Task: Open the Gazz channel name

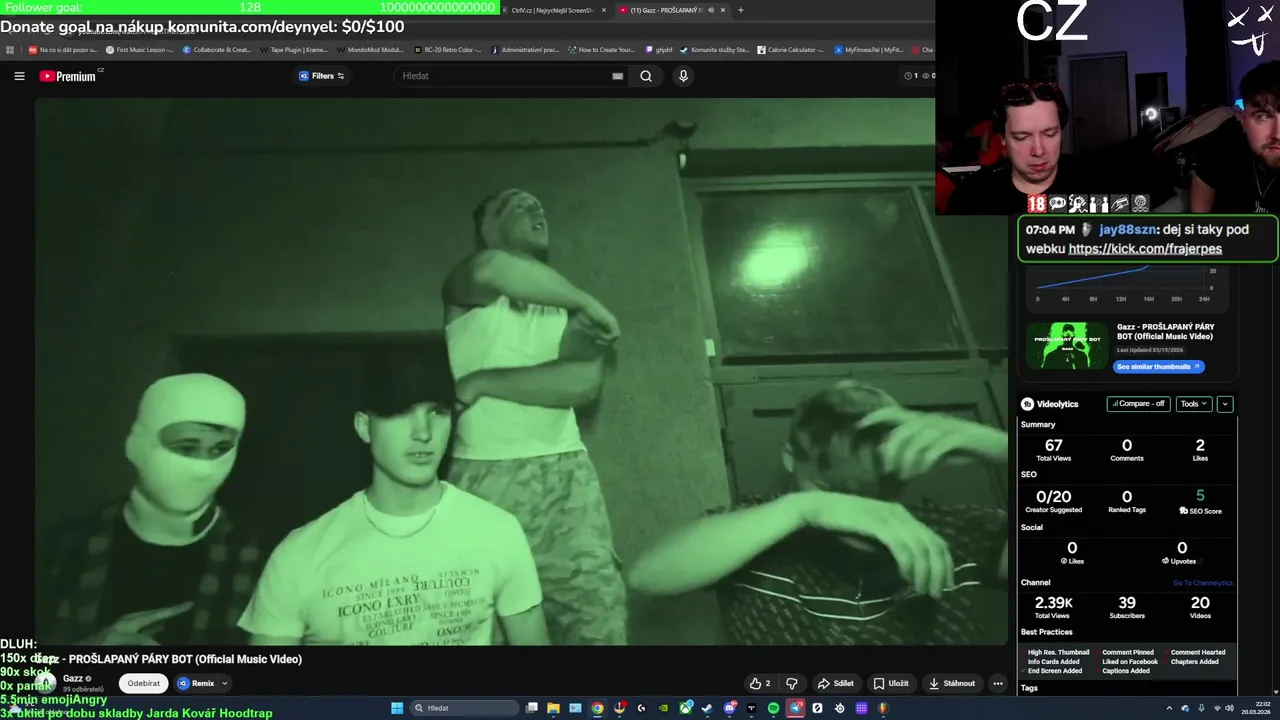Action: [73, 678]
